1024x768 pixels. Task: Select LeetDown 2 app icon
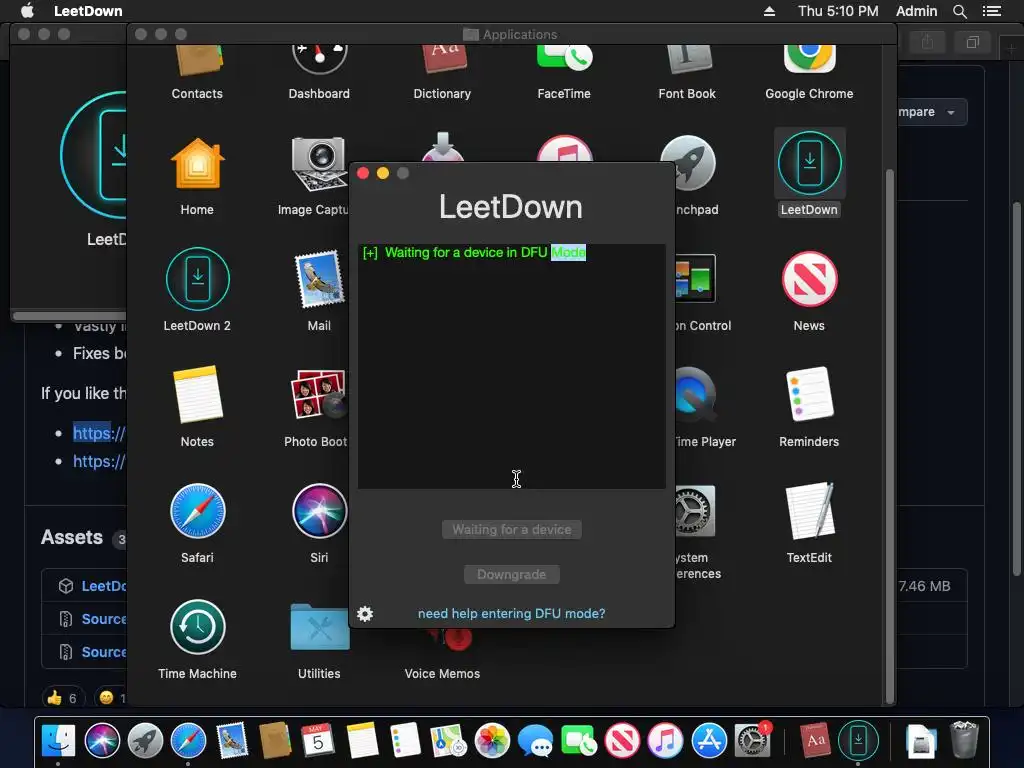click(x=197, y=279)
